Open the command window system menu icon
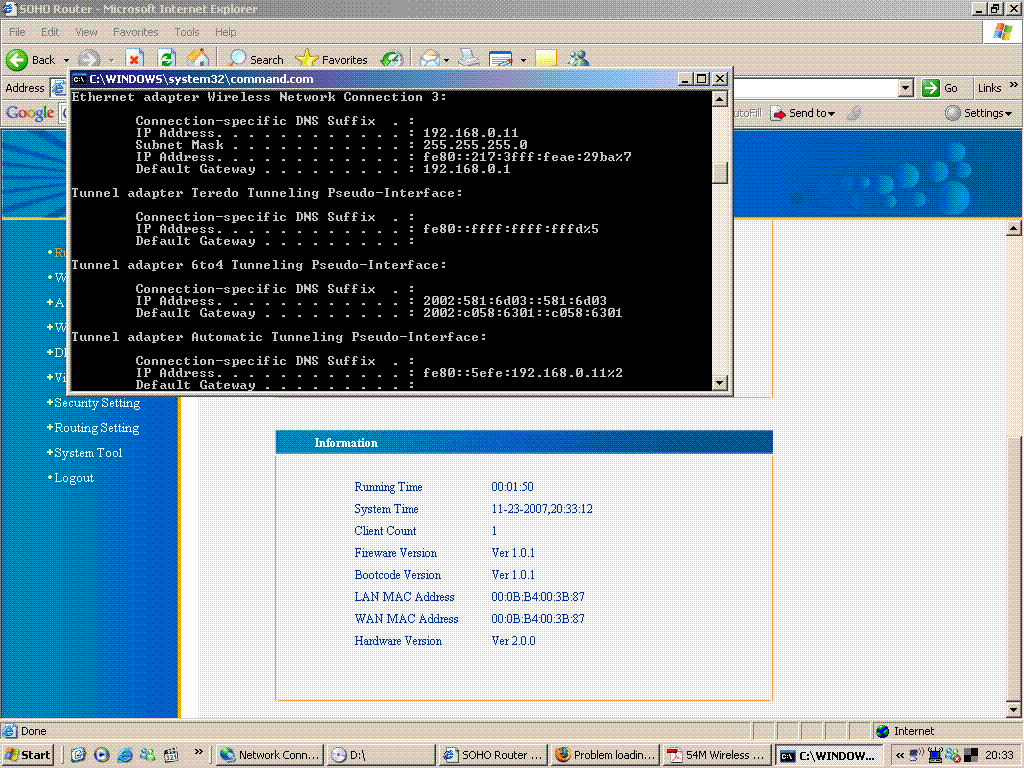Viewport: 1024px width, 768px height. (80, 79)
